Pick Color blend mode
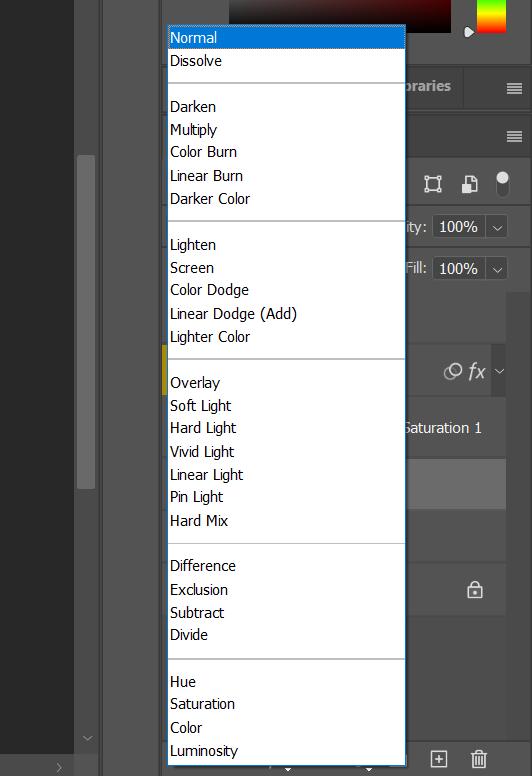This screenshot has height=776, width=532. click(x=287, y=728)
